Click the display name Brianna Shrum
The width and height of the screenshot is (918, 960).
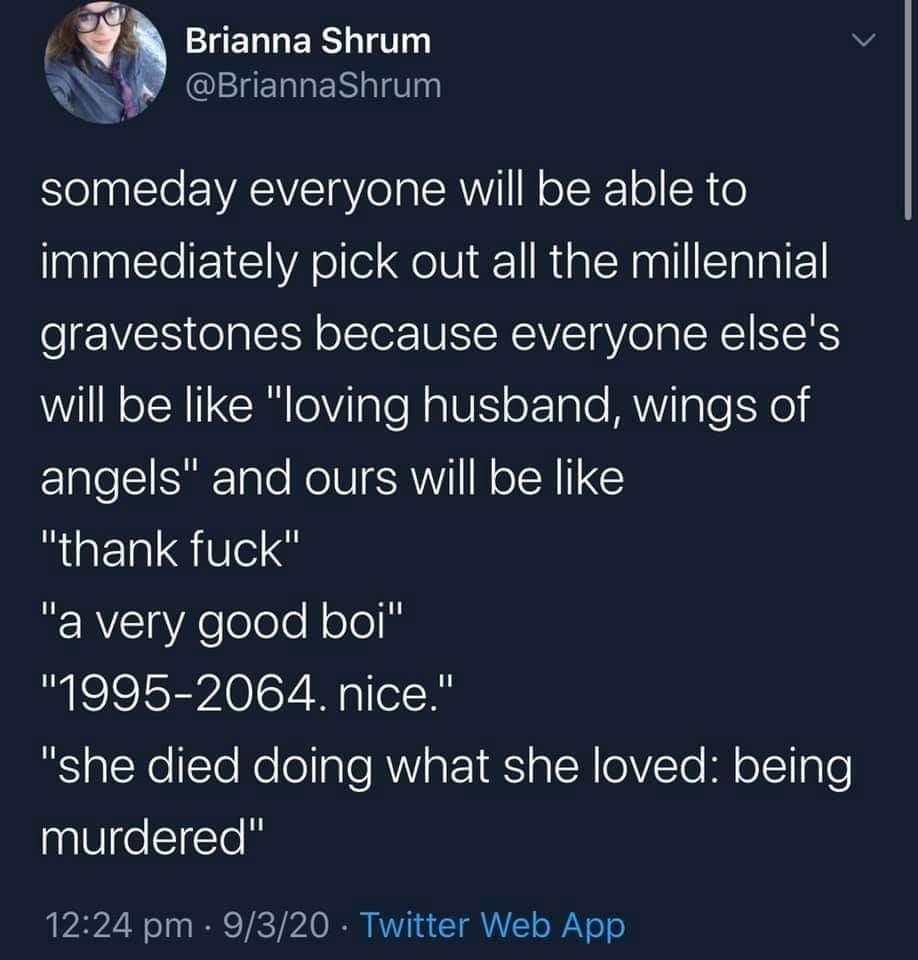(x=309, y=41)
